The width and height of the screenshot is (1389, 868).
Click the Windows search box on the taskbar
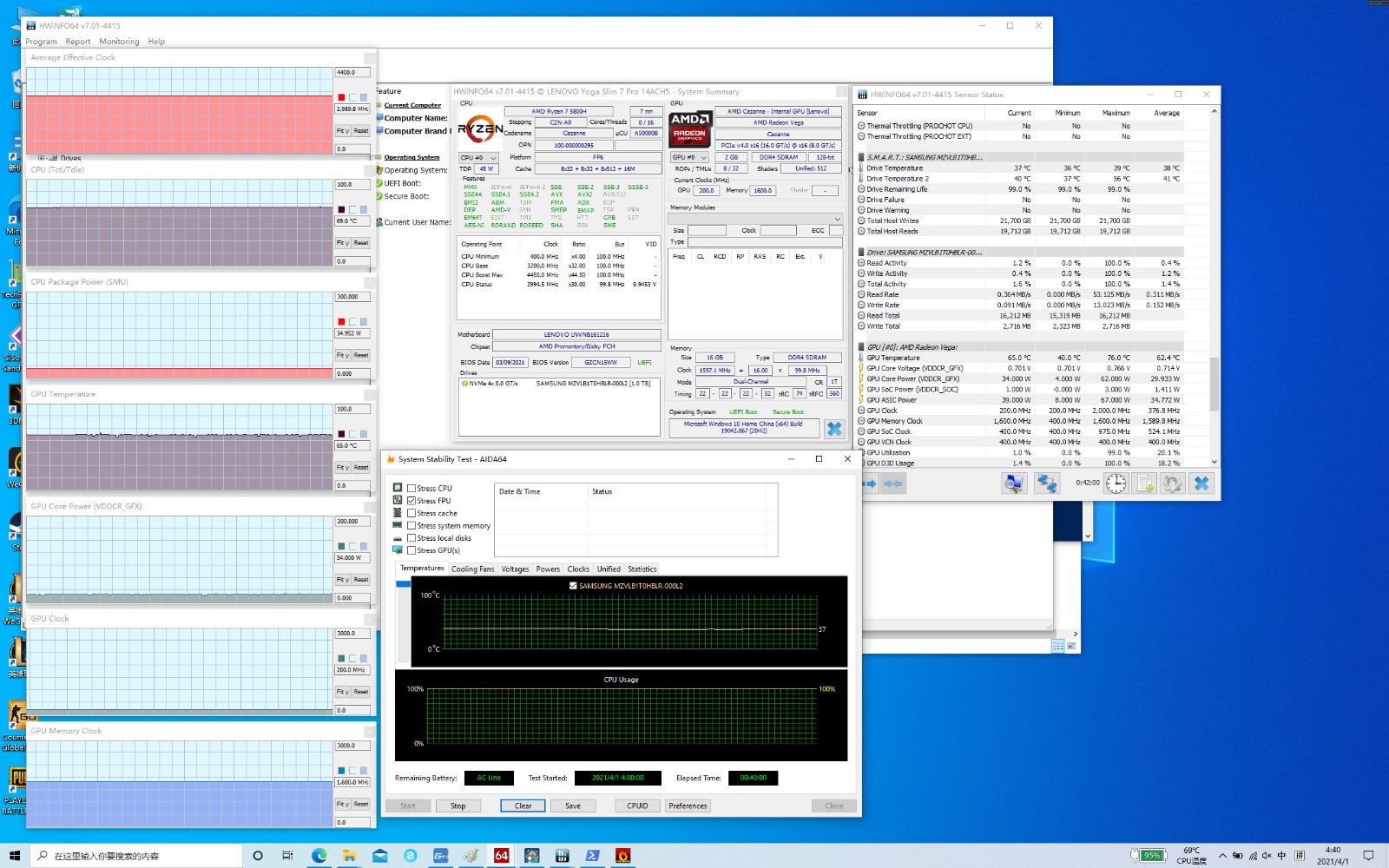click(136, 856)
